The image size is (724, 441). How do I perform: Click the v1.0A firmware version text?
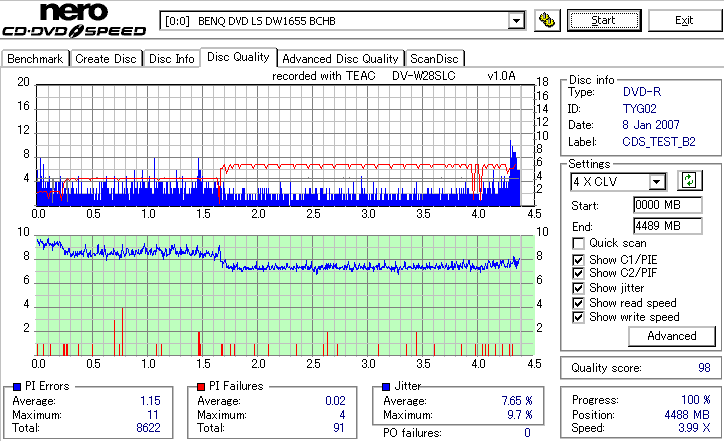tap(501, 76)
